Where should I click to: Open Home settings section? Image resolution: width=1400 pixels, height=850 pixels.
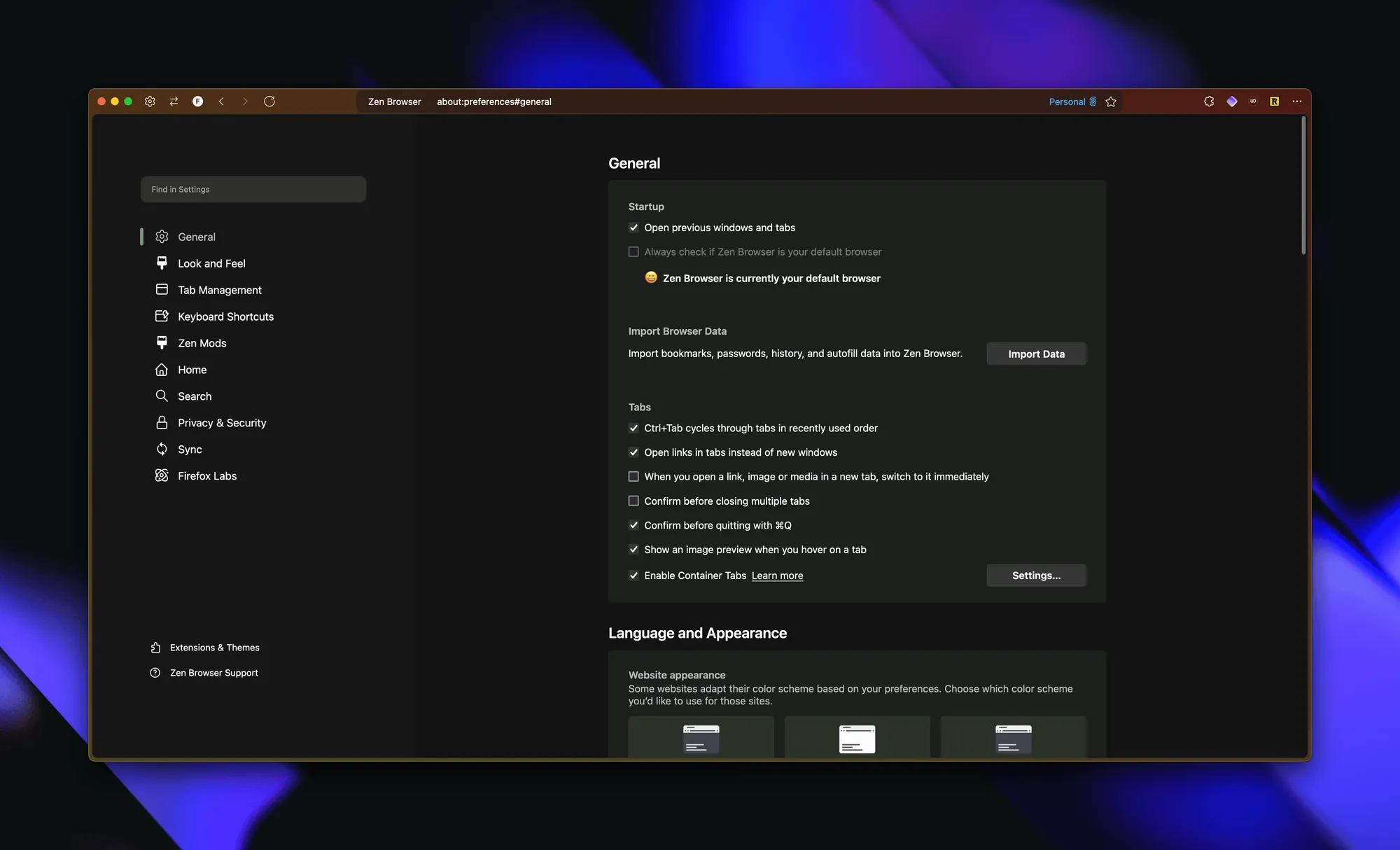click(191, 370)
